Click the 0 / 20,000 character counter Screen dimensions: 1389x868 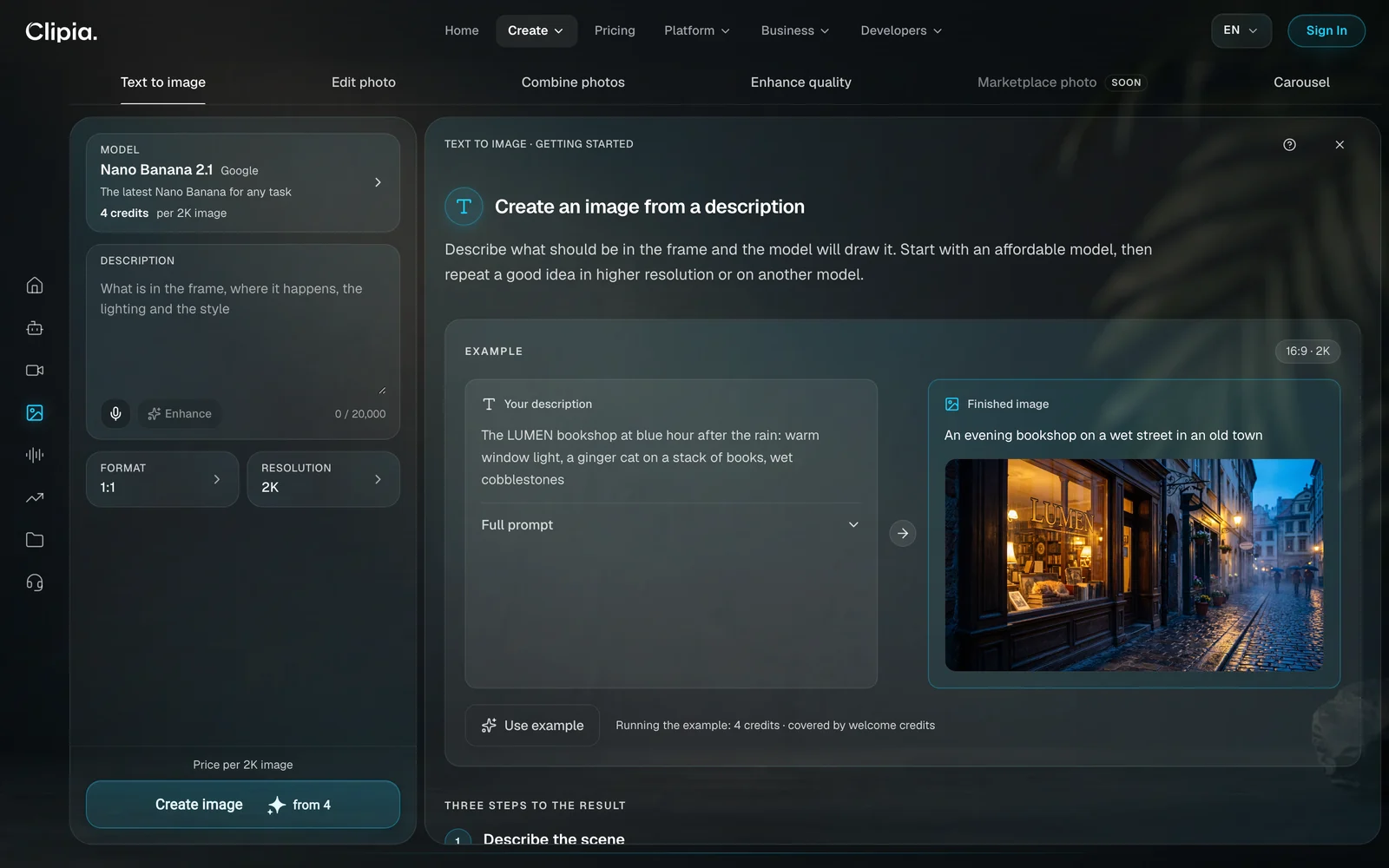click(360, 414)
